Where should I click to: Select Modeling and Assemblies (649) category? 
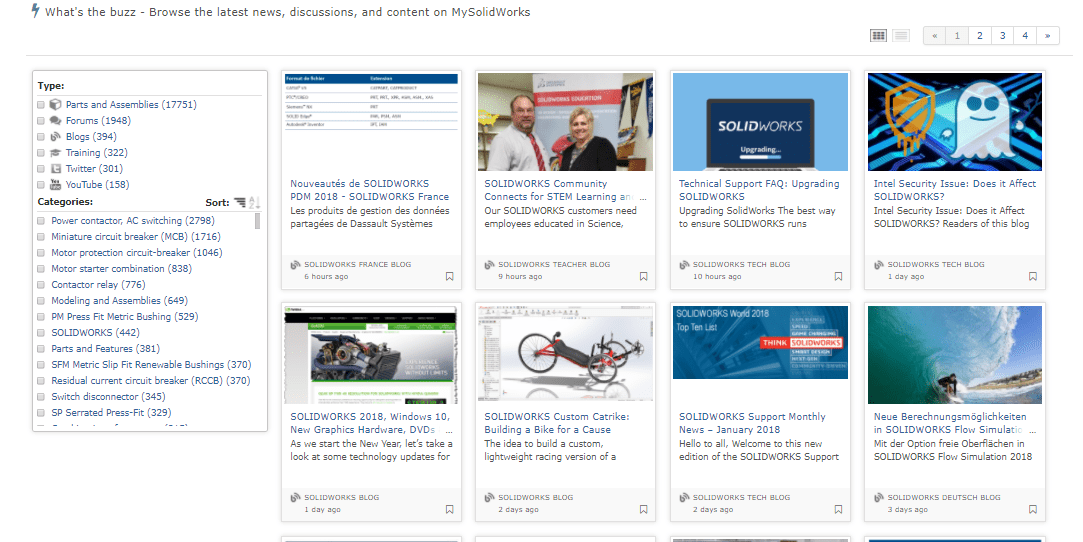point(119,300)
